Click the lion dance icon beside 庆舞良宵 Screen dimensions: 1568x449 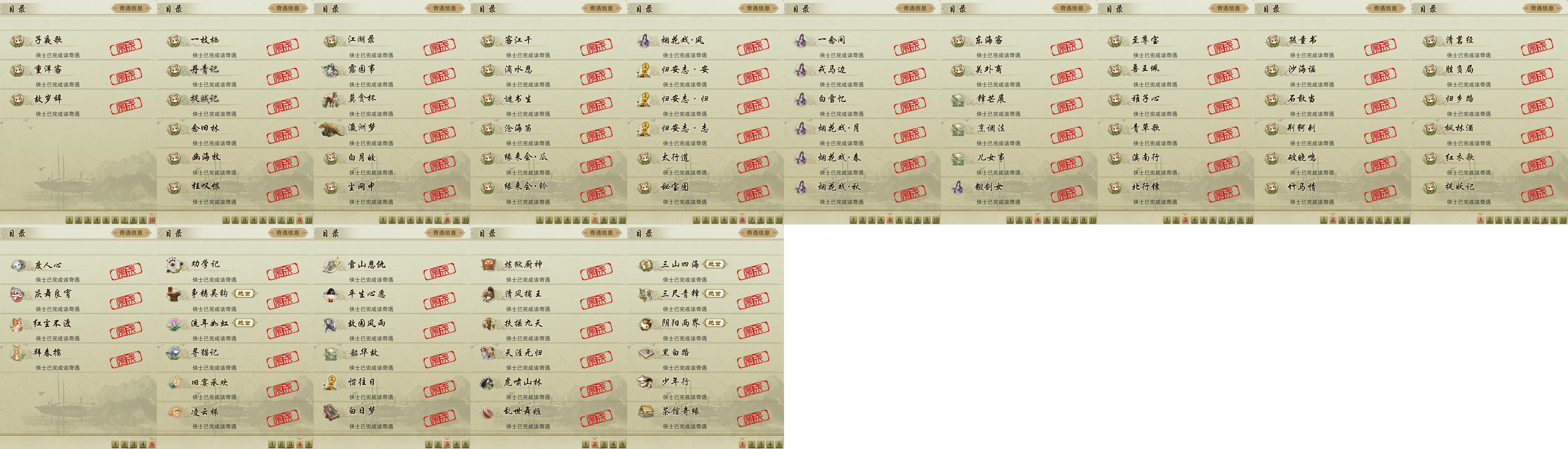pos(18,295)
